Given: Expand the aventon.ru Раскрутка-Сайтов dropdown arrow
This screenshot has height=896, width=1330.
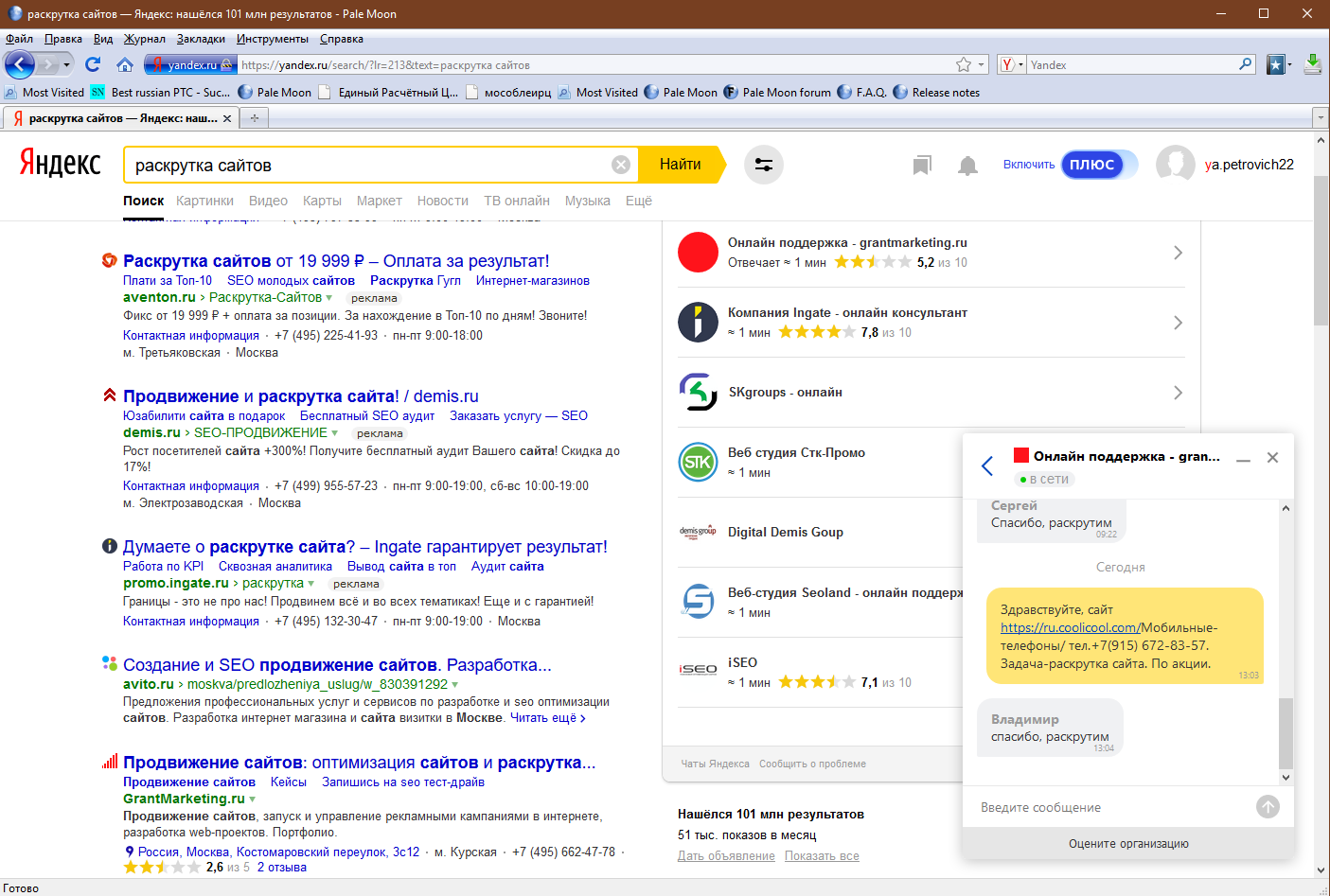Looking at the screenshot, I should [x=329, y=298].
